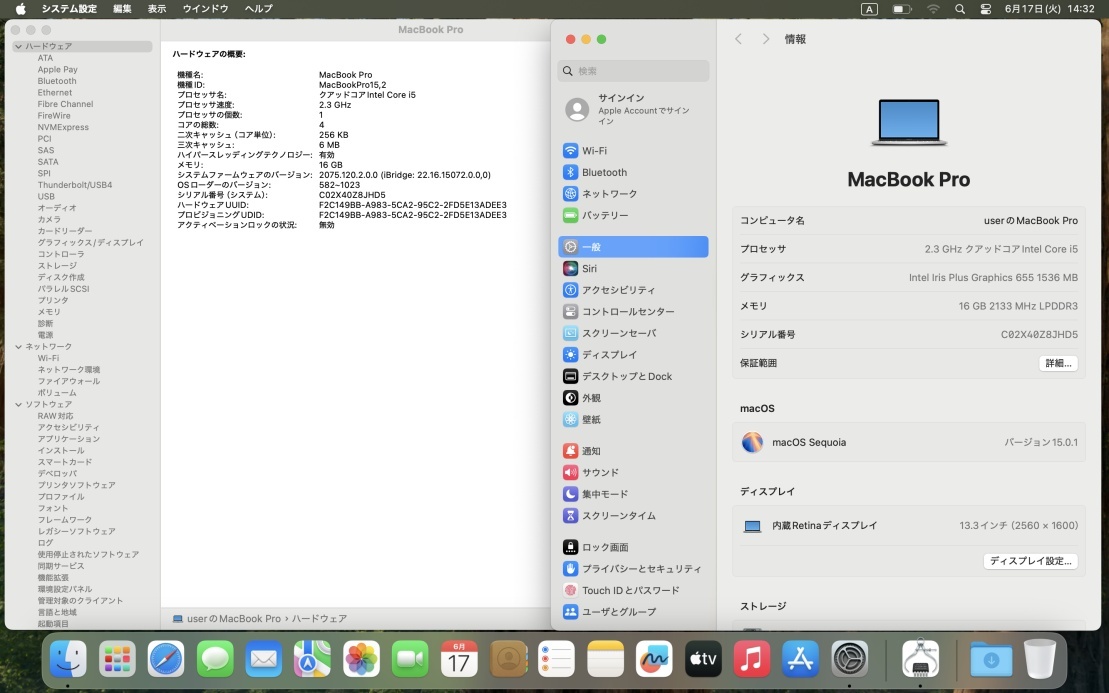The width and height of the screenshot is (1109, 693).
Task: Open コントロールセンター settings pane
Action: 633,312
